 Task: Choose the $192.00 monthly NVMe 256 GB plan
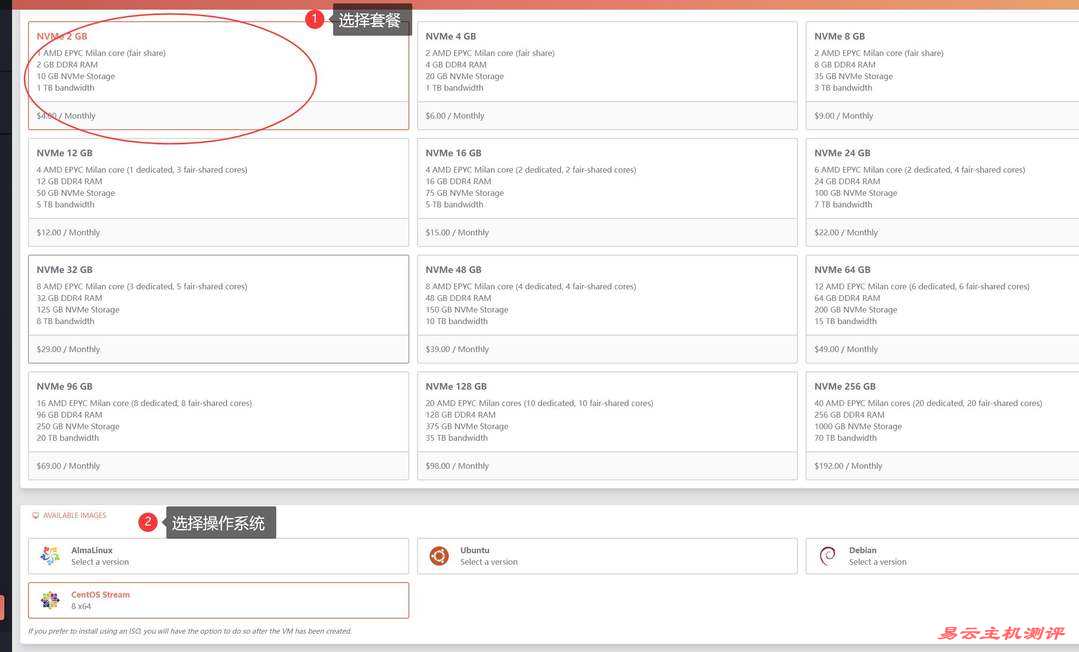tap(940, 425)
